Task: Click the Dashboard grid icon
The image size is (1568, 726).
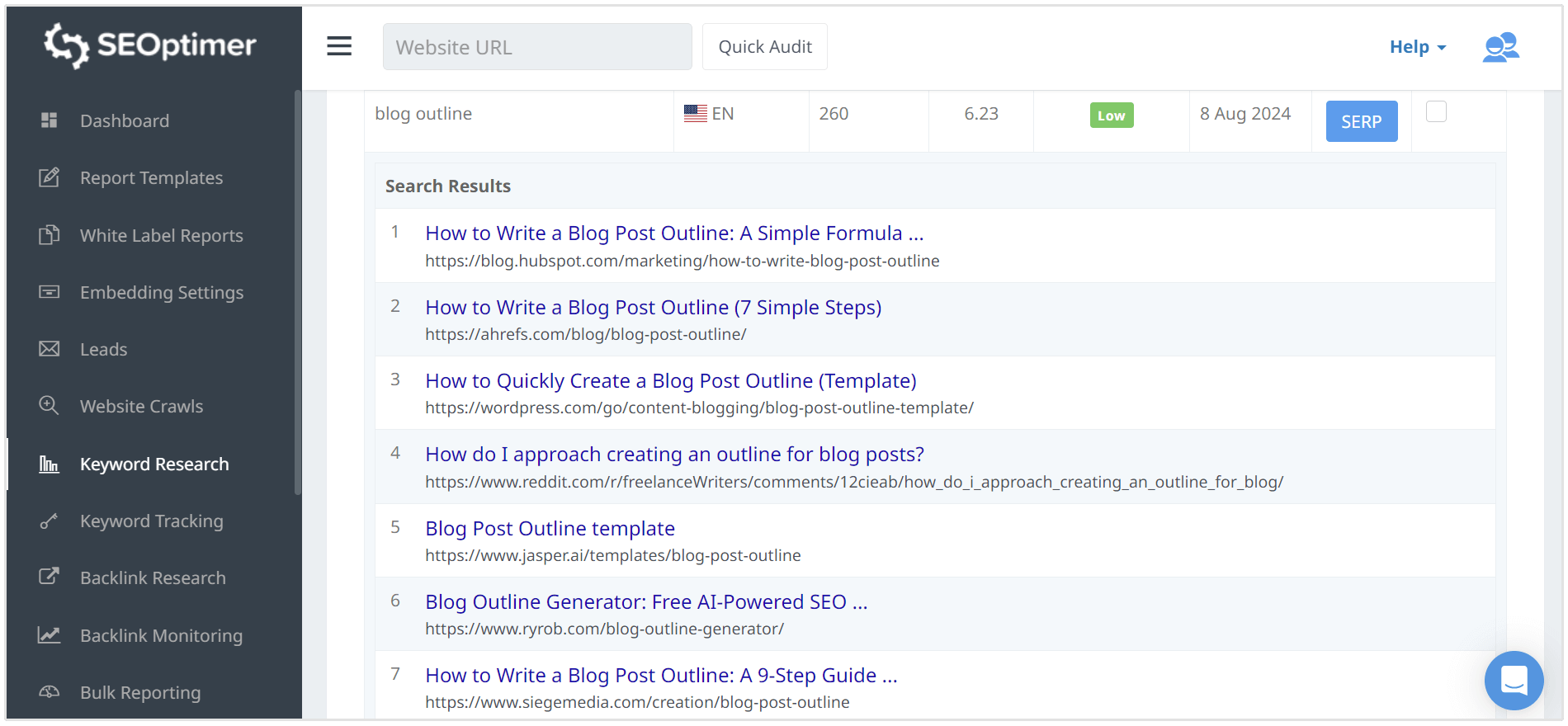Action: pos(50,120)
